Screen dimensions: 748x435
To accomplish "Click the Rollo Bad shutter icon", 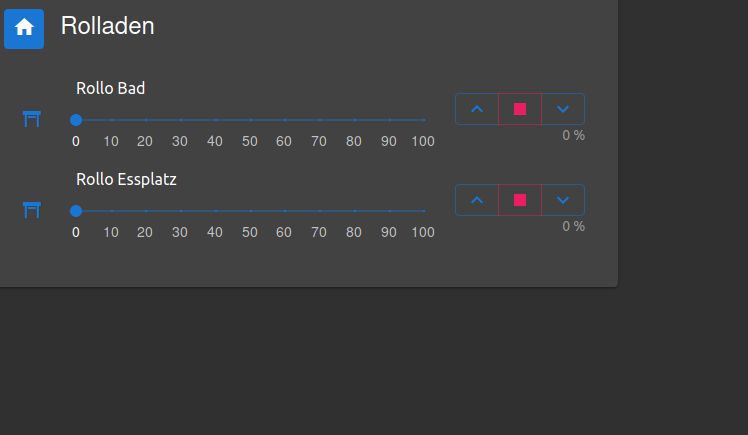I will (x=32, y=119).
